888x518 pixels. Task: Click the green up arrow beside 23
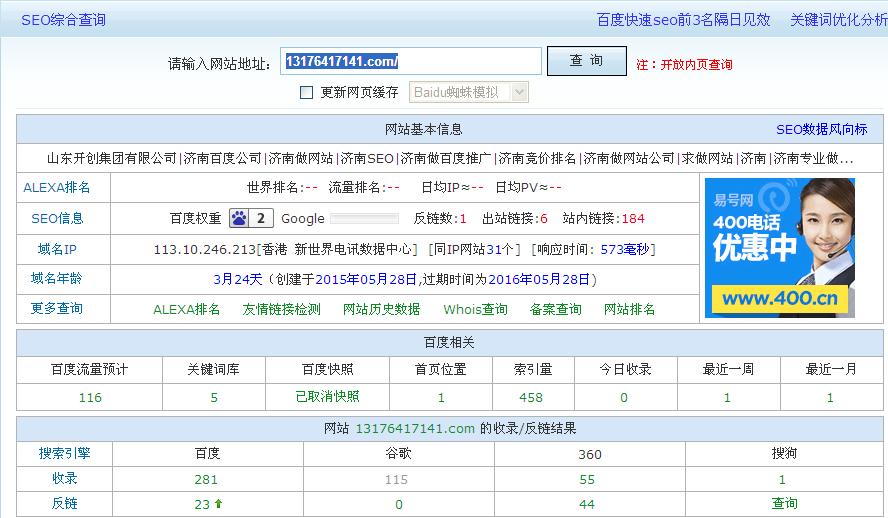point(218,504)
